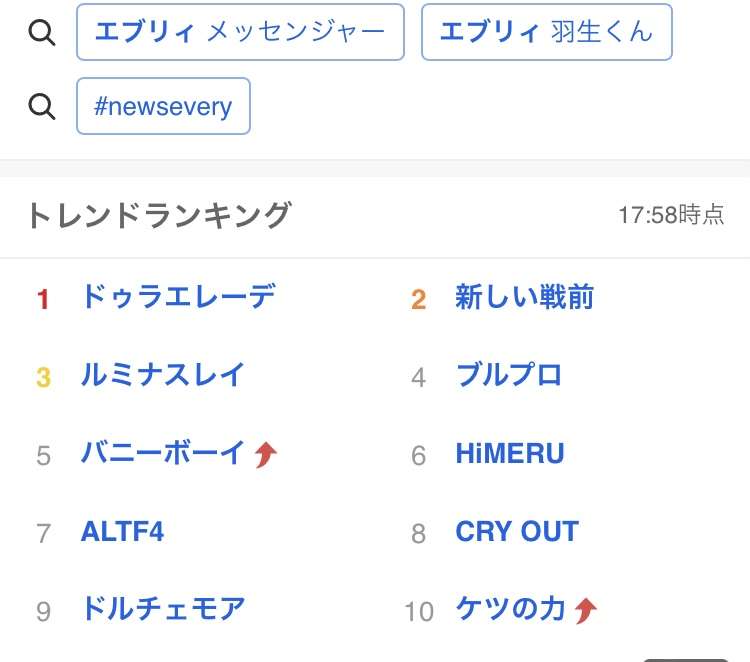Click the magnifier icon beside #newsevery
Screen dimensions: 750x662
[42, 106]
